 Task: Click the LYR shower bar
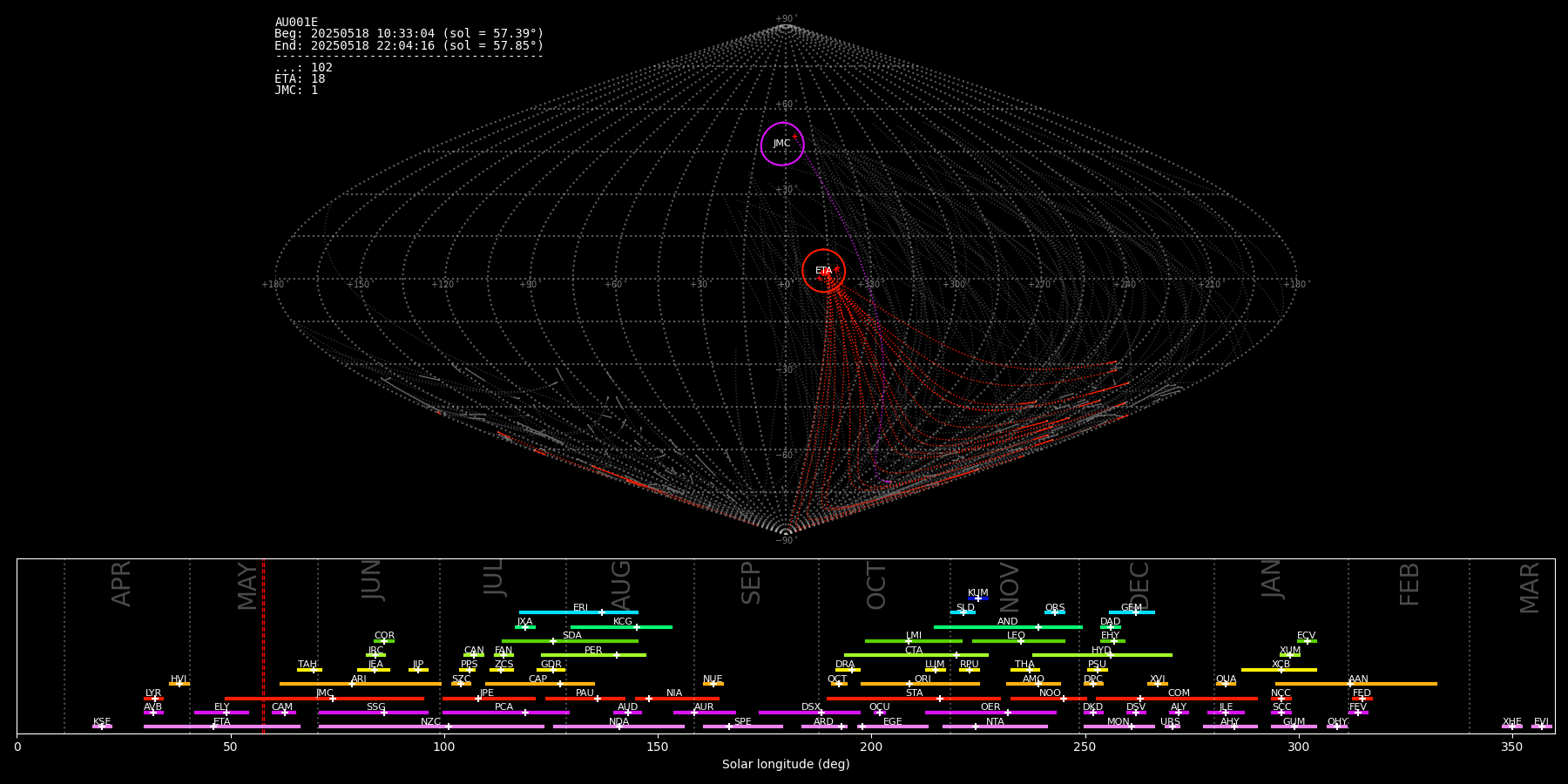tap(153, 699)
